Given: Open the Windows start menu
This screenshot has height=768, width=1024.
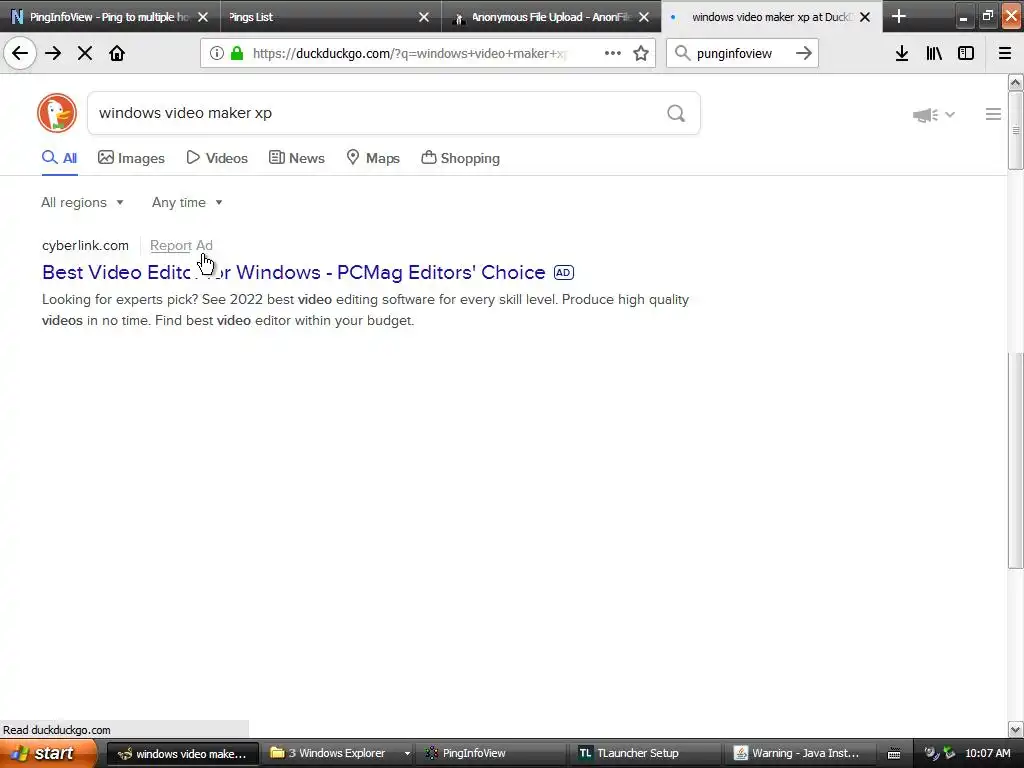Looking at the screenshot, I should tap(48, 753).
